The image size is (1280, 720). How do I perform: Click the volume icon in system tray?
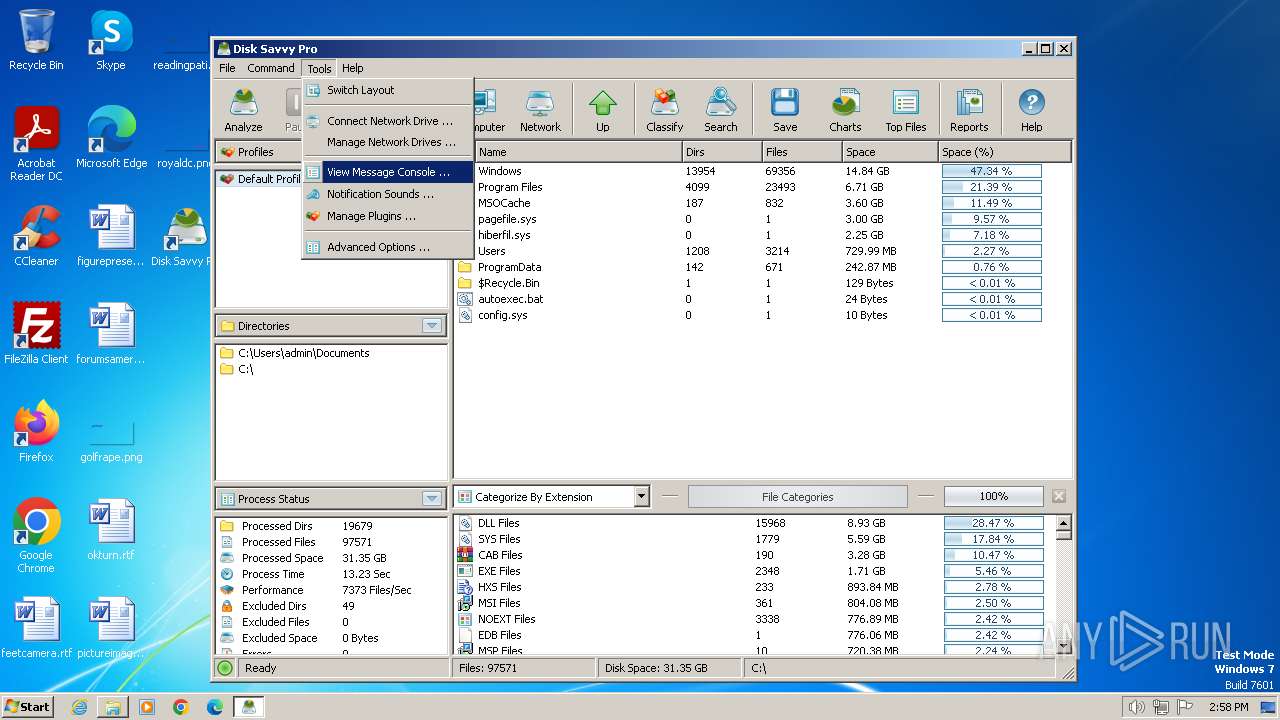pos(1136,707)
